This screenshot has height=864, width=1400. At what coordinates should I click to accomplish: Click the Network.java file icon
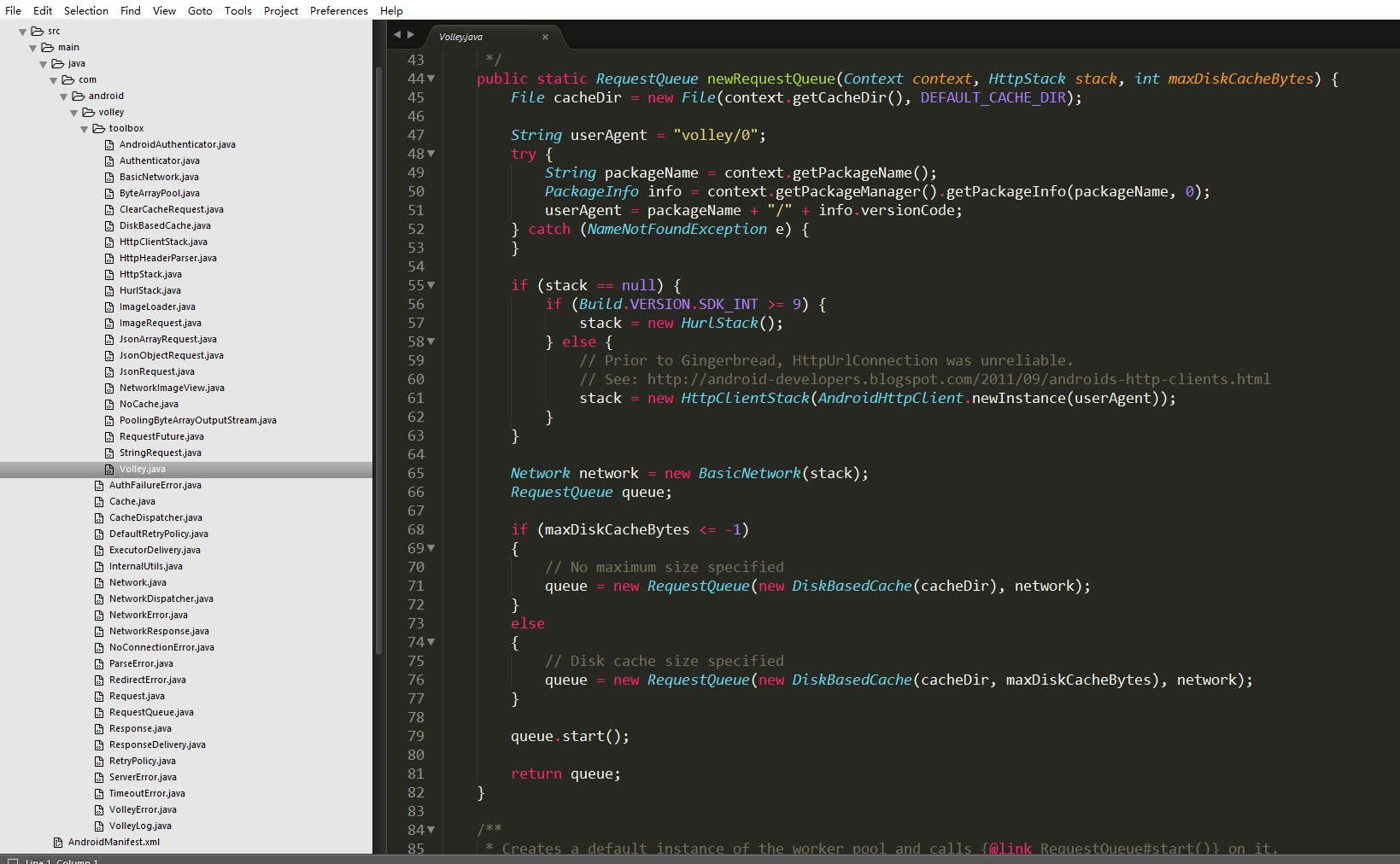click(99, 583)
